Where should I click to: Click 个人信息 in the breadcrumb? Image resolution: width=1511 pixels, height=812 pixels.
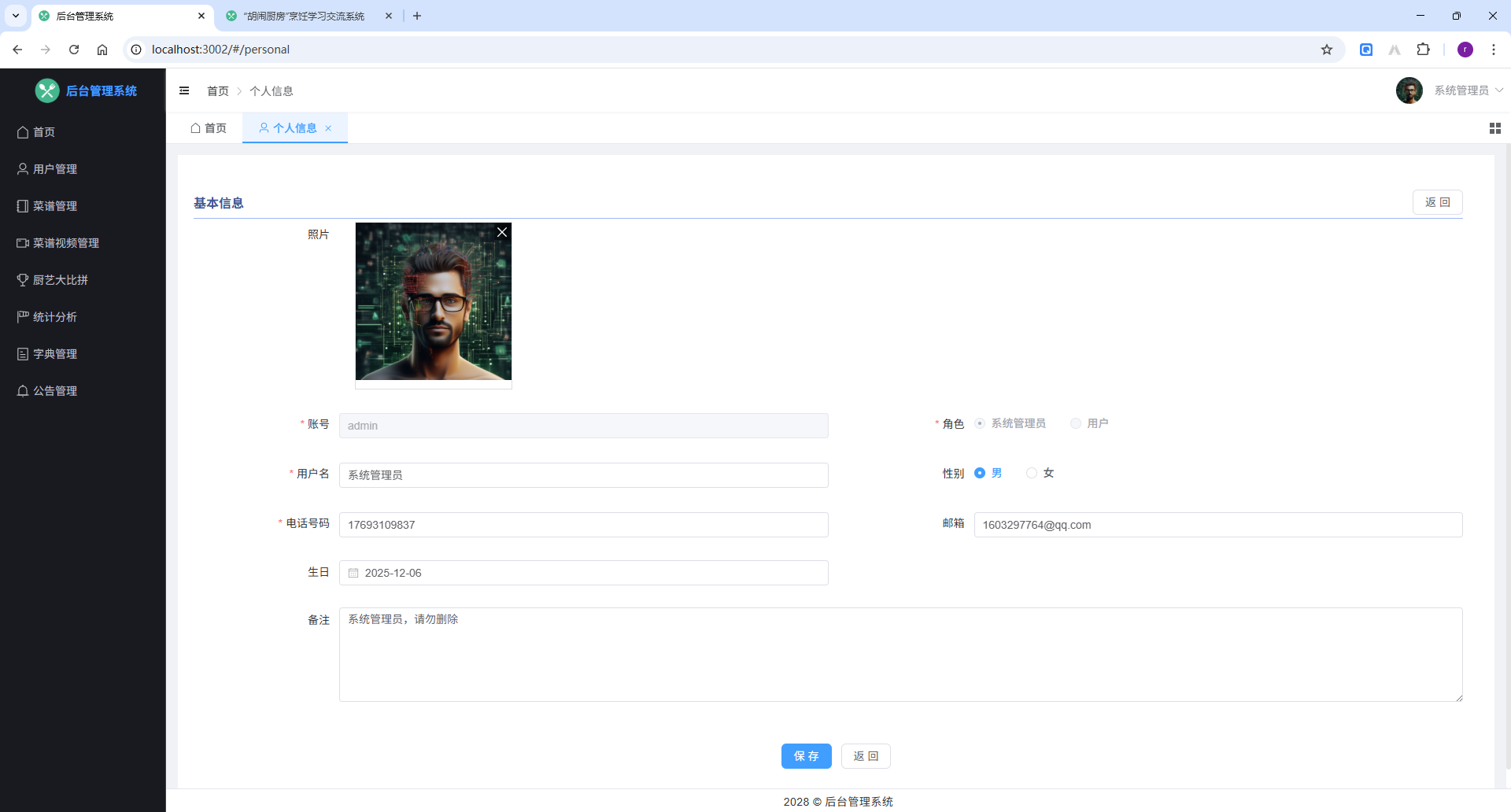point(272,91)
